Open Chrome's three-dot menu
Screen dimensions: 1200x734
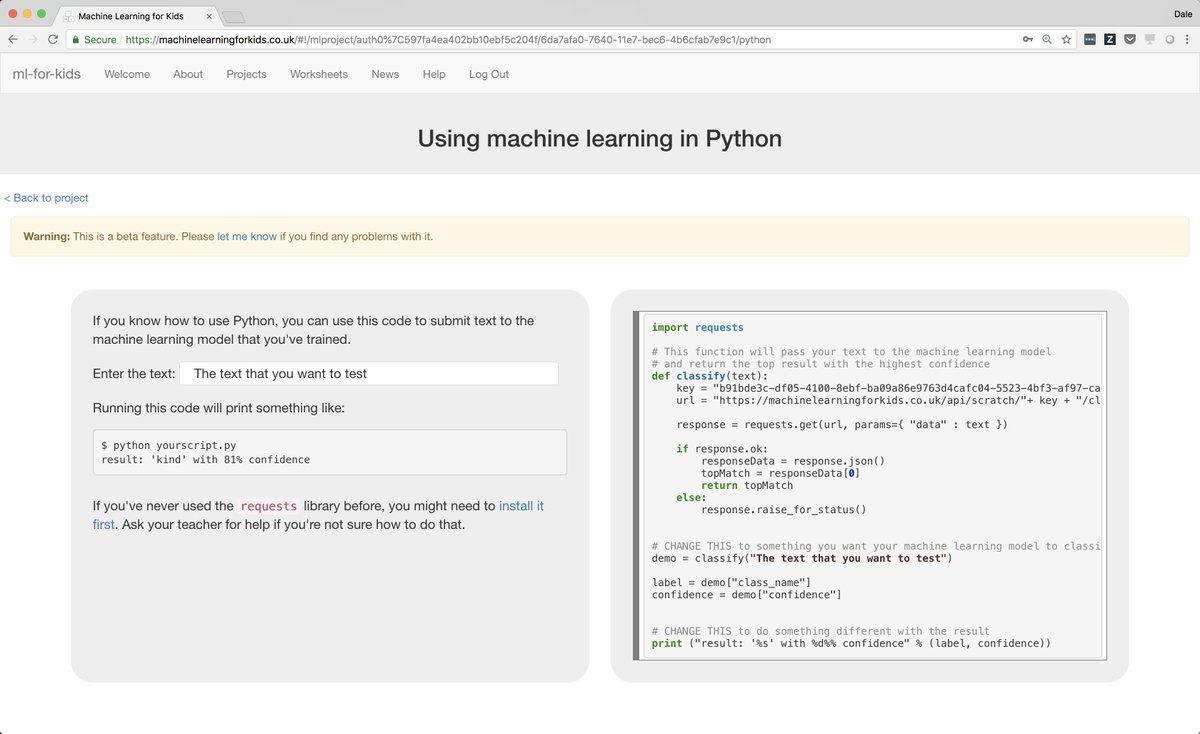(1188, 40)
